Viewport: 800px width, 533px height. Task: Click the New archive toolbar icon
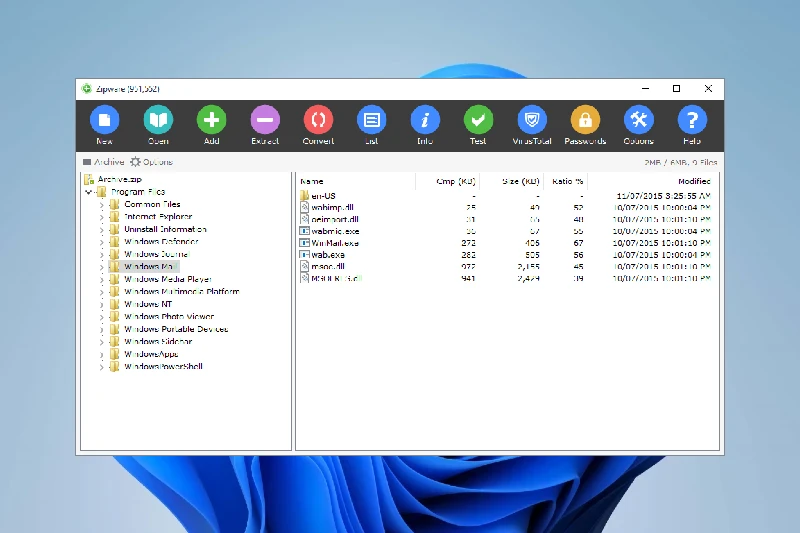[105, 120]
